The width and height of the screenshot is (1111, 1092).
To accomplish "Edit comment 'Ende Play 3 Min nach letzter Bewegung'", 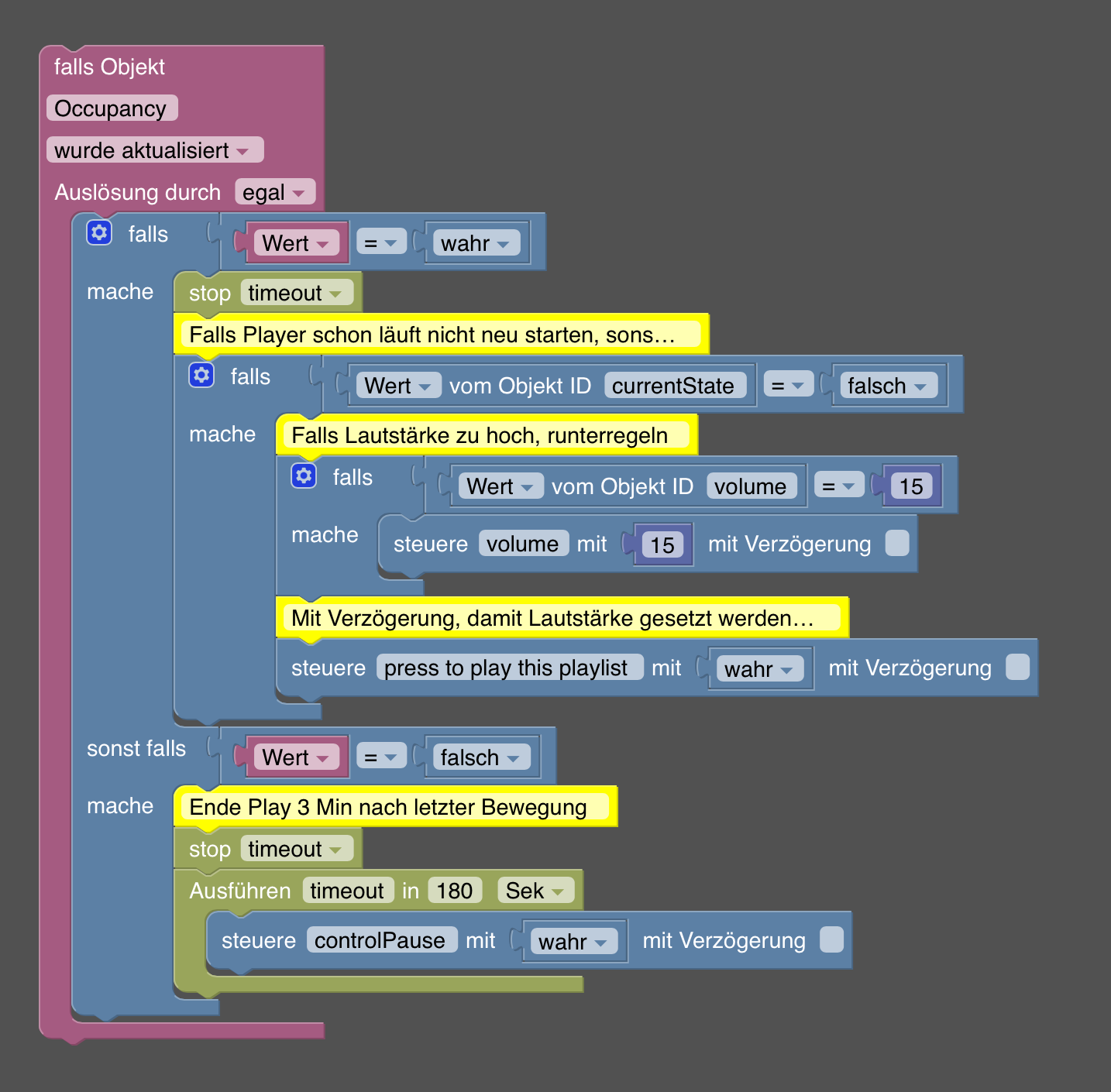I will pyautogui.click(x=395, y=807).
